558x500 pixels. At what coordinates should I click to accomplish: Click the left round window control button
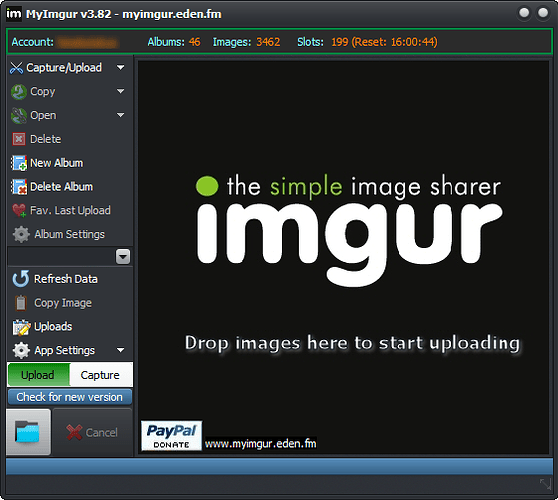click(524, 13)
